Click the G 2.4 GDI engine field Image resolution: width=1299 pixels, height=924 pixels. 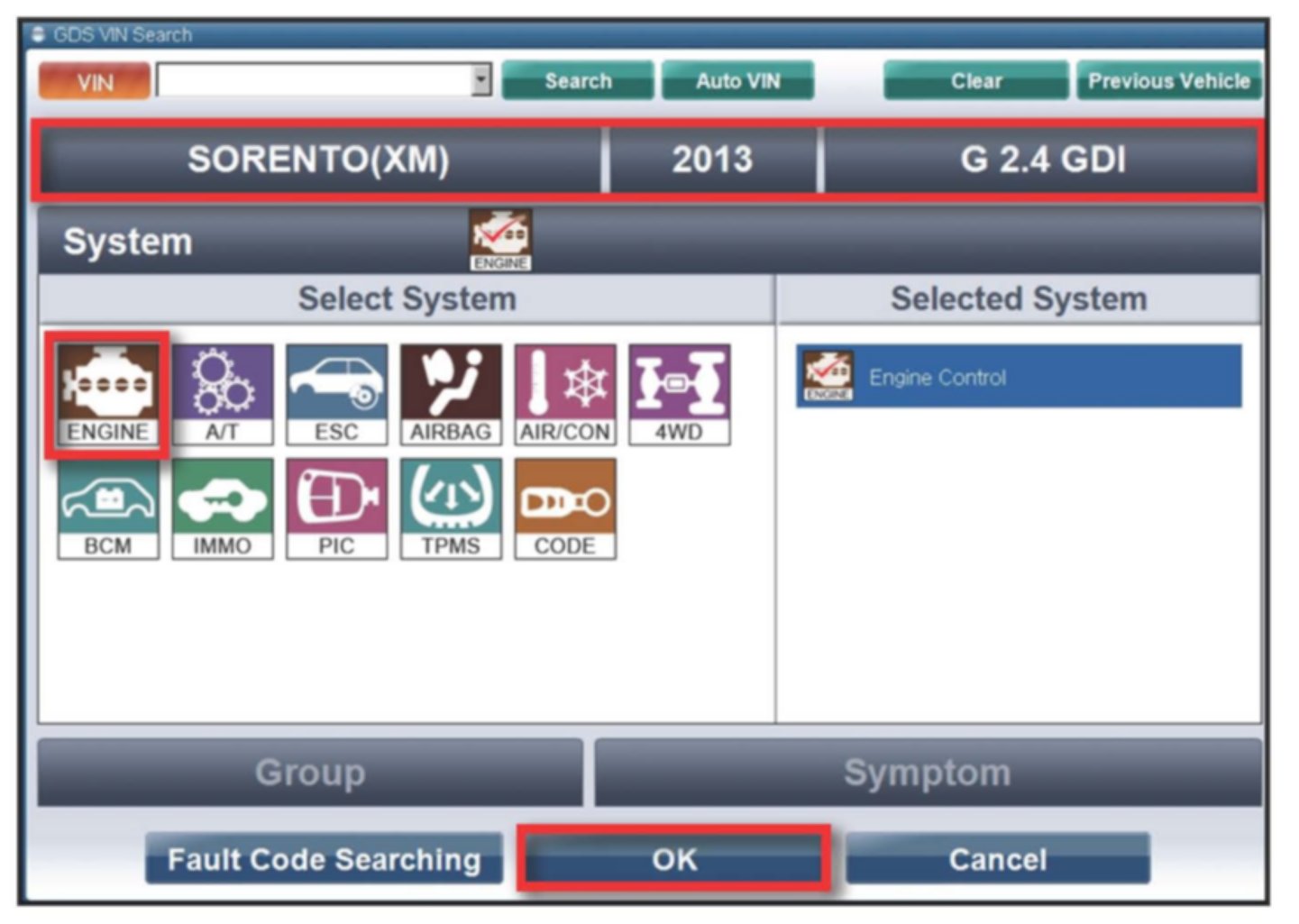pyautogui.click(x=1043, y=160)
